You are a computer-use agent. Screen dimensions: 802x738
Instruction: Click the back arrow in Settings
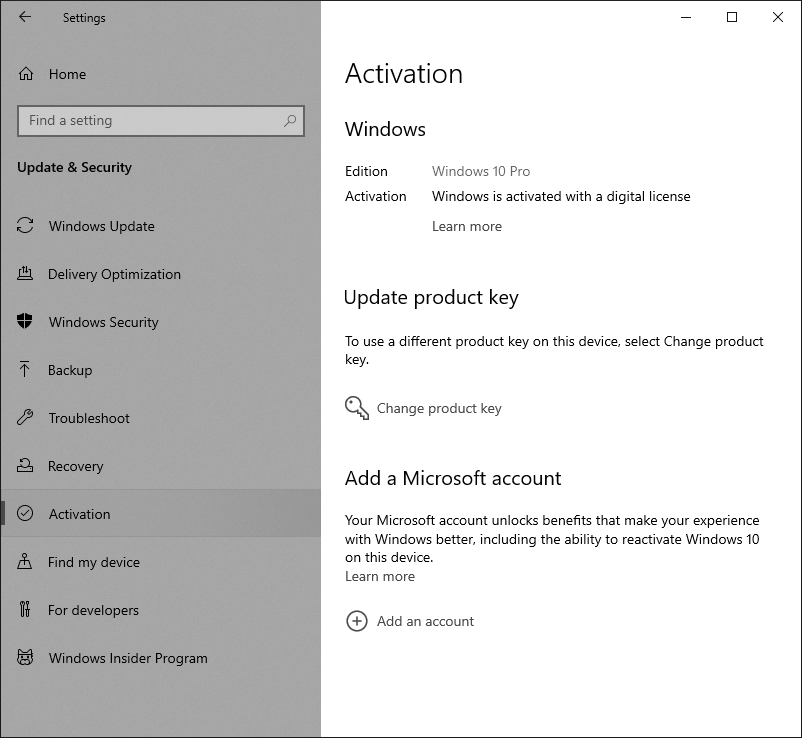tap(25, 17)
